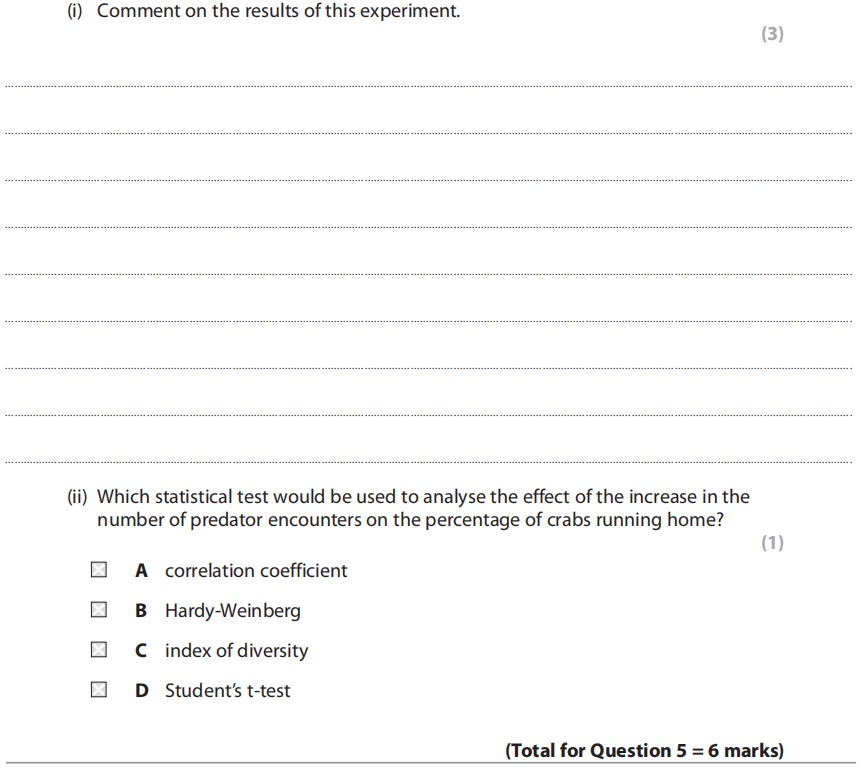
Task: Tick the checkbox next to Hardy-Weinberg
Action: click(x=99, y=610)
